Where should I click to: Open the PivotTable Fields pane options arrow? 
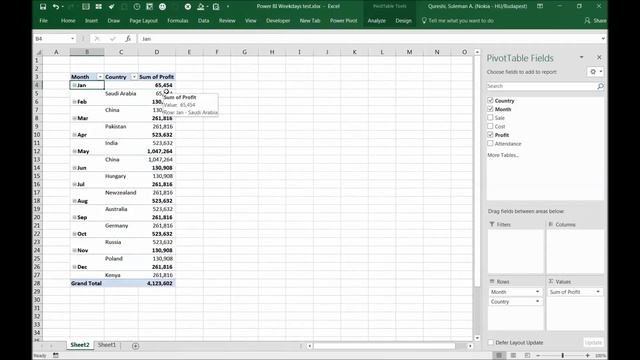tap(582, 58)
